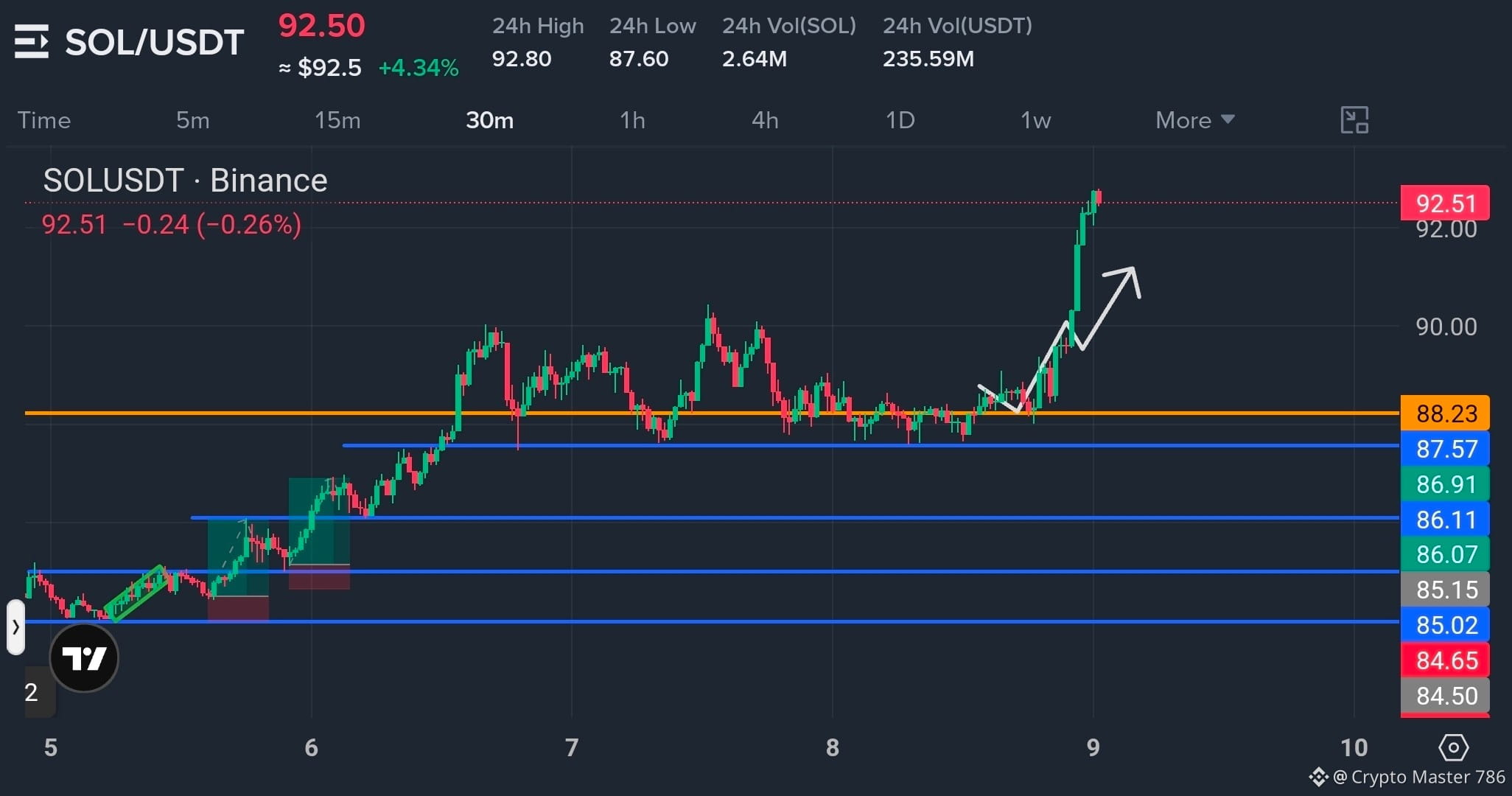Image resolution: width=1512 pixels, height=796 pixels.
Task: Click date label 8 on time axis
Action: 833,748
